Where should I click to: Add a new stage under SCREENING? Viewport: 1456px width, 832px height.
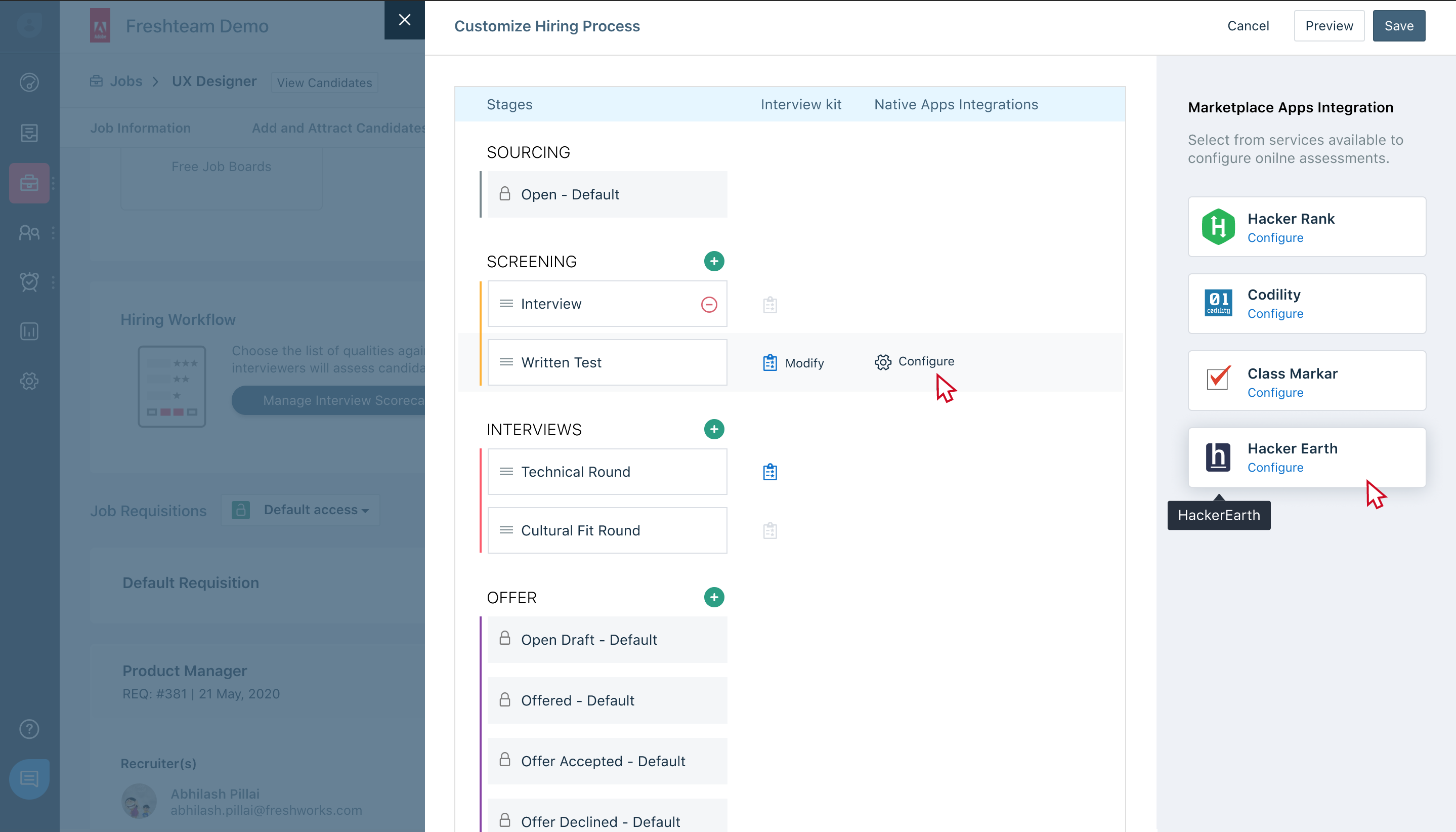pos(713,261)
